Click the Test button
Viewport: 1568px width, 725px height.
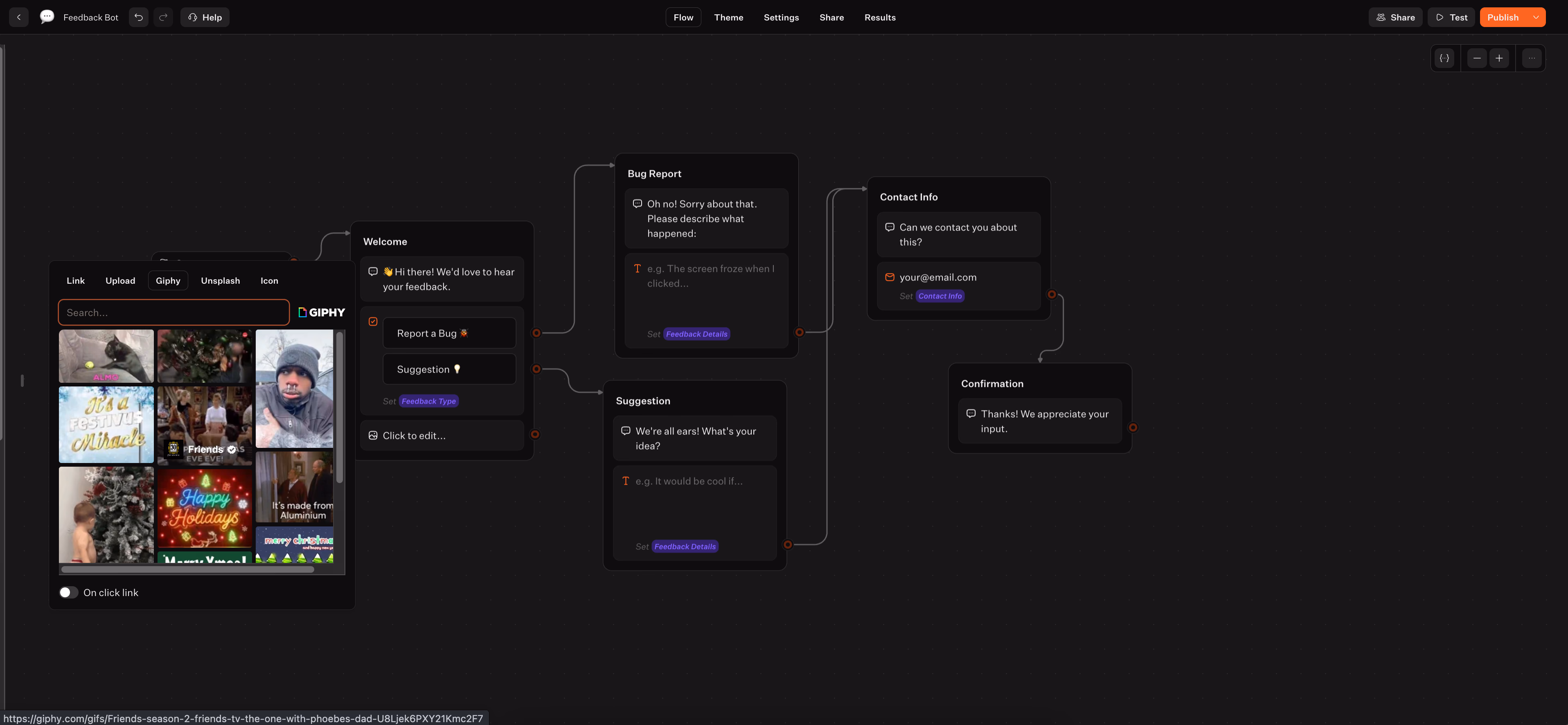click(1451, 17)
